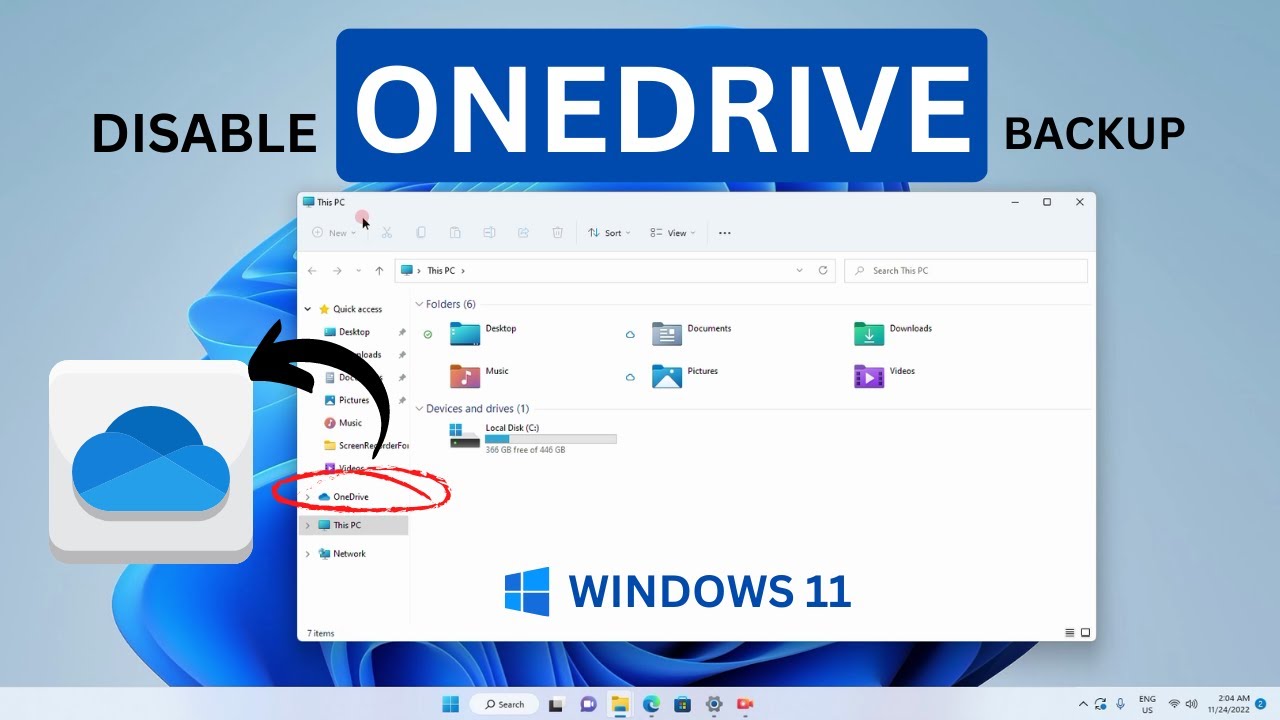This screenshot has height=720, width=1280.
Task: Open the View dropdown menu
Action: pos(673,233)
